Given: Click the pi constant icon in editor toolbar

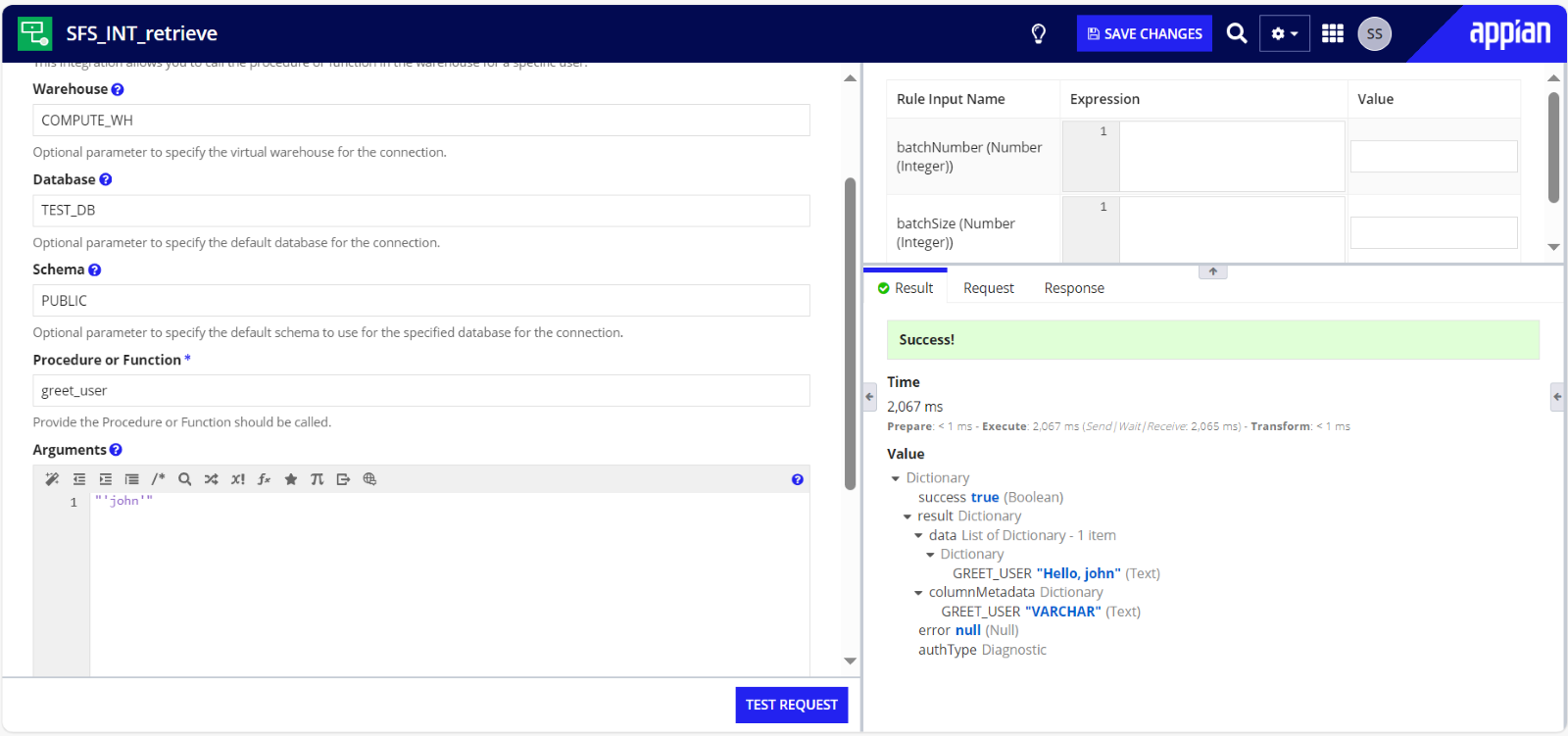Looking at the screenshot, I should tap(317, 479).
